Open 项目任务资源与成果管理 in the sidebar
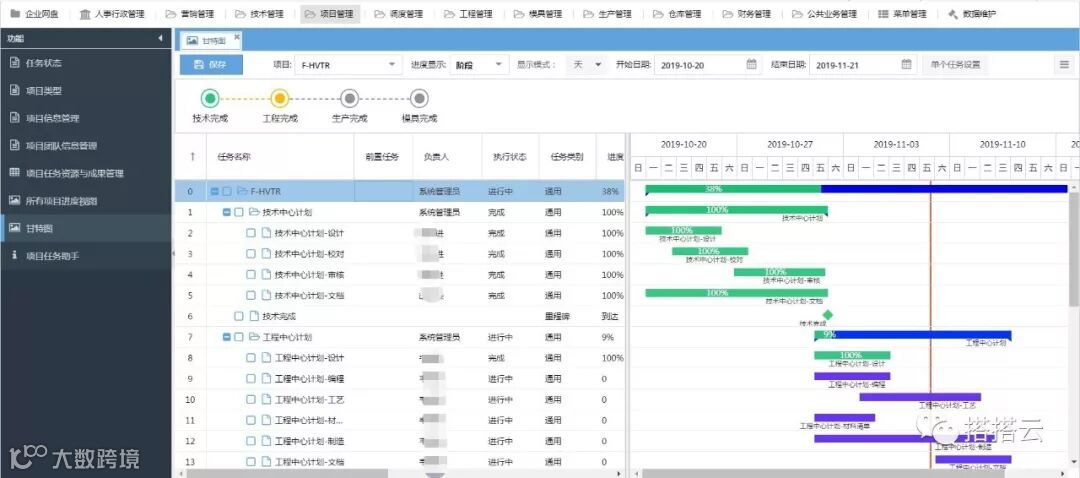This screenshot has height=478, width=1080. (x=85, y=173)
